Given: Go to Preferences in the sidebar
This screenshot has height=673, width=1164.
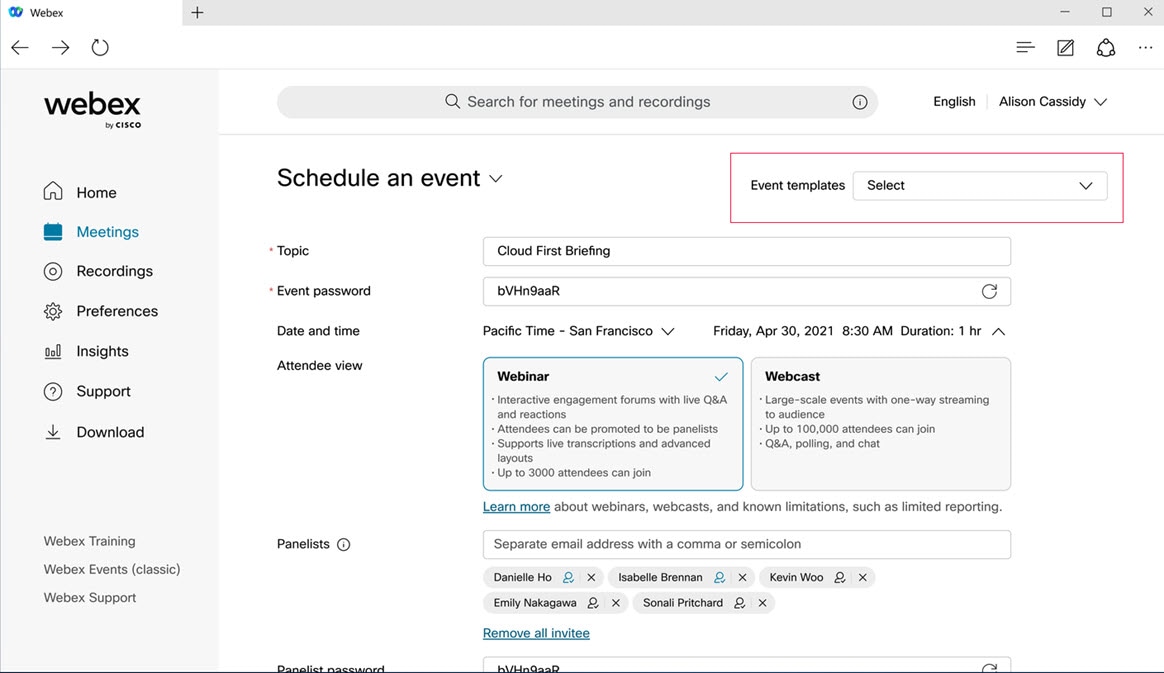Looking at the screenshot, I should tap(116, 311).
